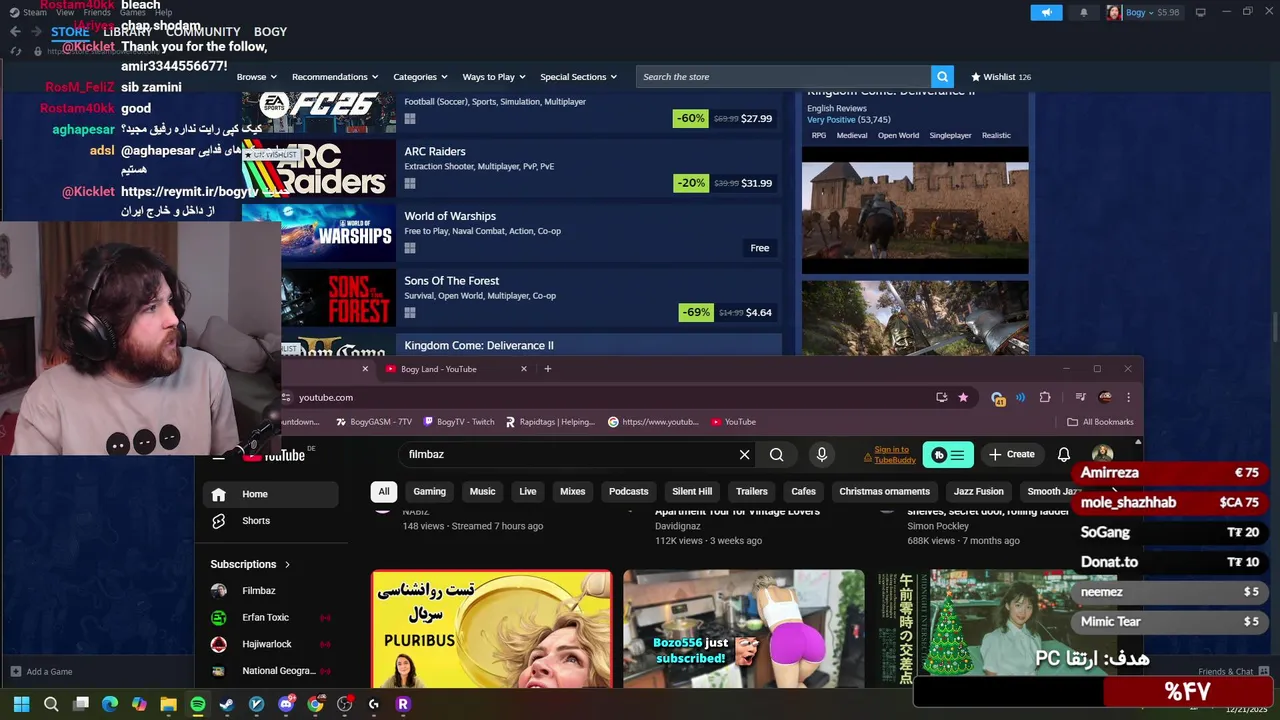
Task: Open Spotify from the taskbar
Action: pyautogui.click(x=198, y=704)
